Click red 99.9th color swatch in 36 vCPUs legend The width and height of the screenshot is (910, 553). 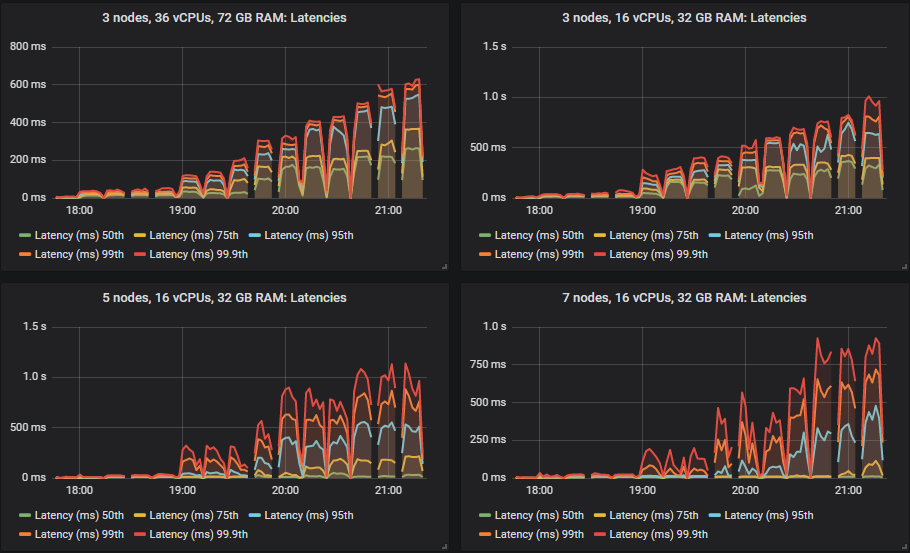[x=140, y=254]
